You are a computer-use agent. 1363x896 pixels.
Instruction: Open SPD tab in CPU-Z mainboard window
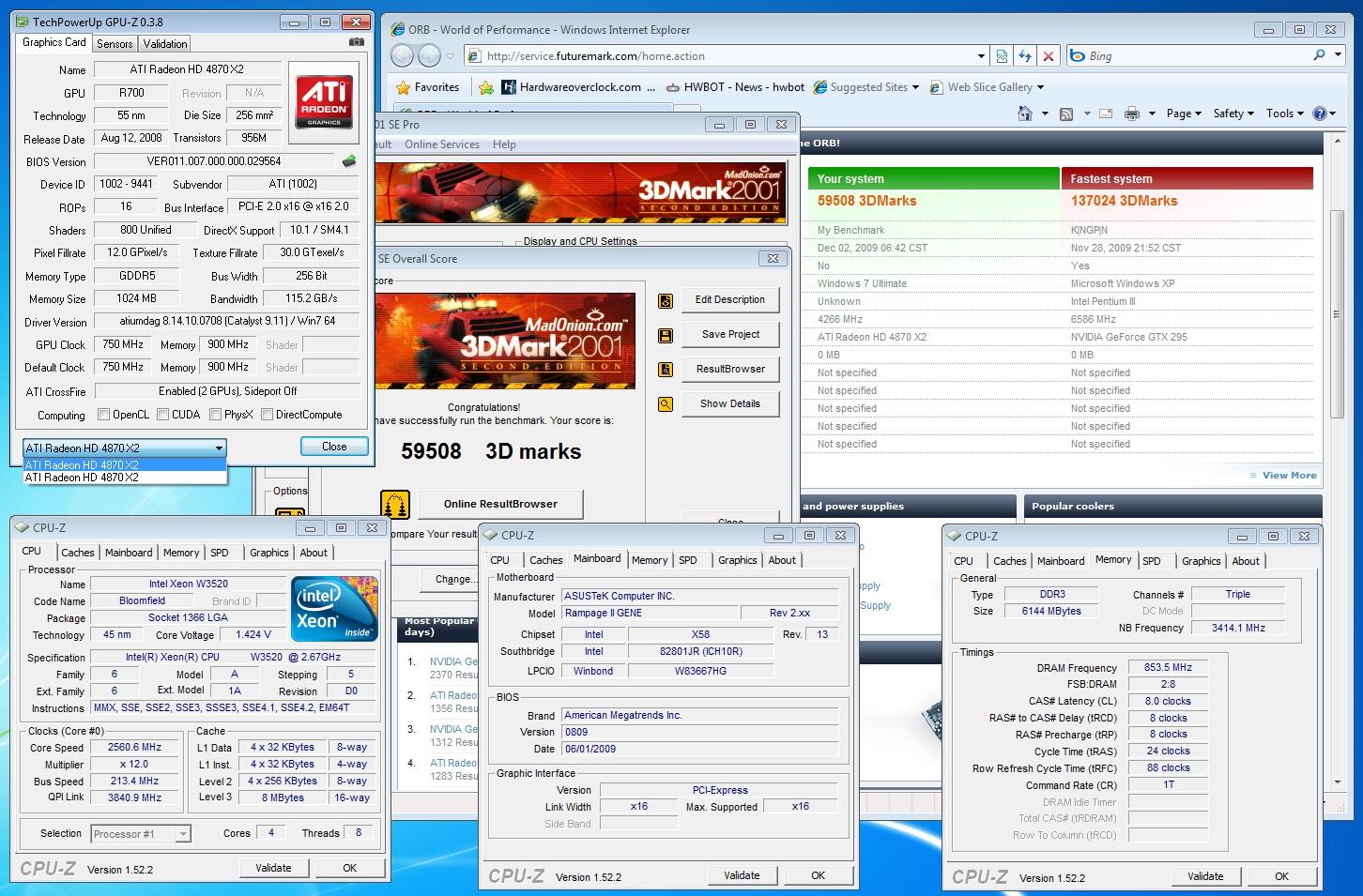(688, 560)
